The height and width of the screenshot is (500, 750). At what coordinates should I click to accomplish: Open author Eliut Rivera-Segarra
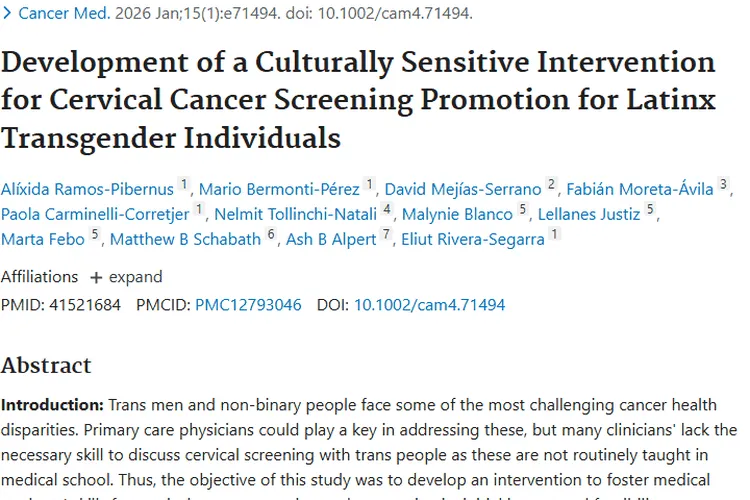(x=472, y=239)
